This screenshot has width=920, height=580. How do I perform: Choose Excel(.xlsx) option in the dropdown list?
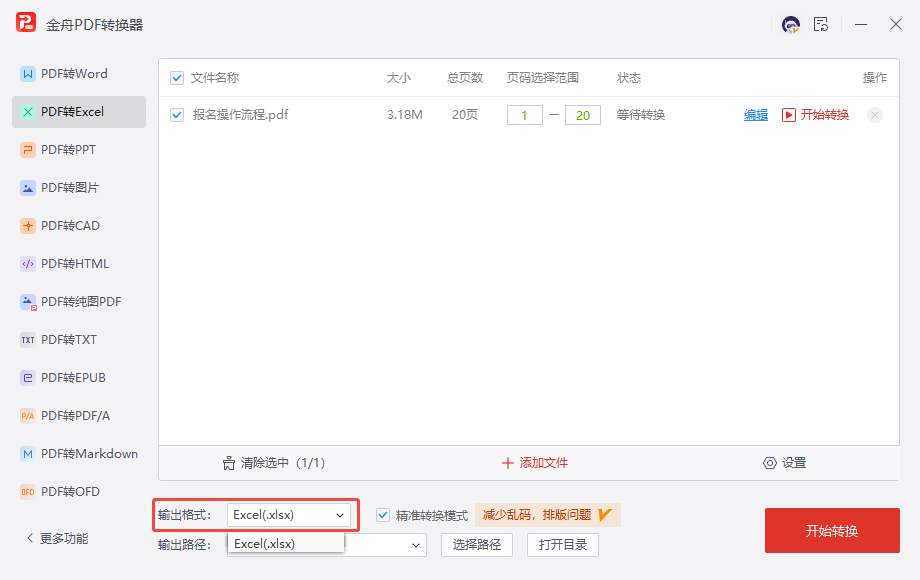coord(286,544)
